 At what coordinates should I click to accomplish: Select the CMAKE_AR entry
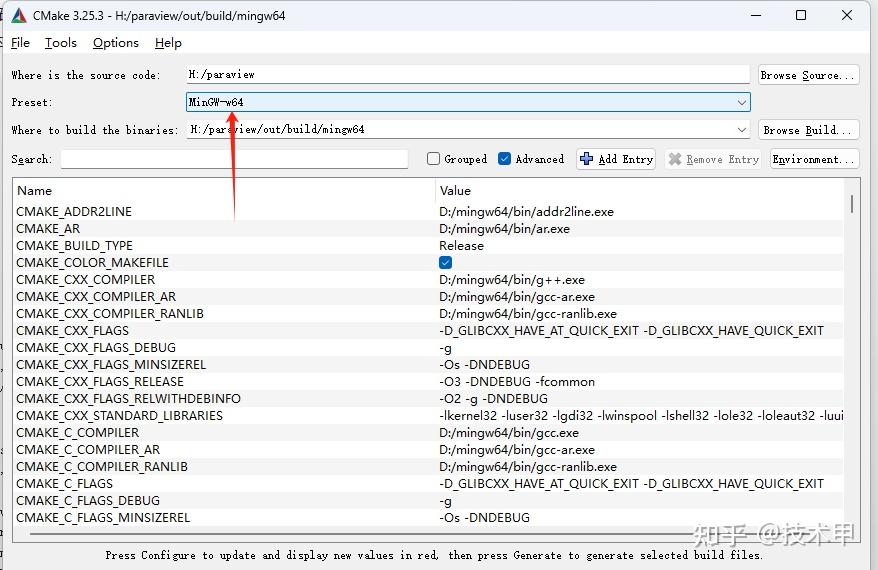click(48, 228)
